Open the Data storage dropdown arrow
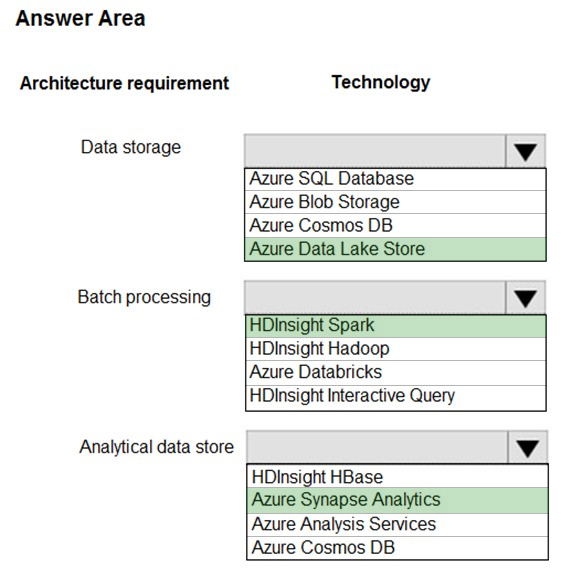The height and width of the screenshot is (575, 561). [x=525, y=151]
